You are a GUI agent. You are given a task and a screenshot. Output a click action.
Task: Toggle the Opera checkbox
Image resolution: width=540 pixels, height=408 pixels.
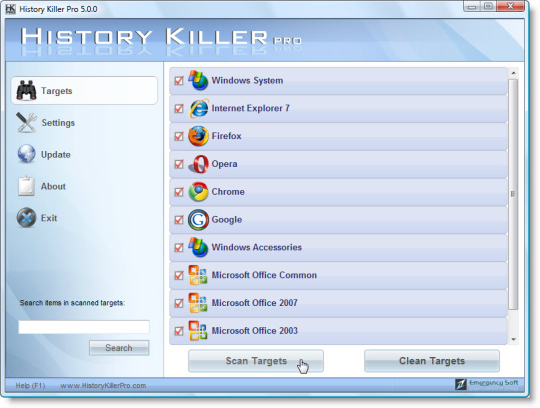(x=179, y=164)
